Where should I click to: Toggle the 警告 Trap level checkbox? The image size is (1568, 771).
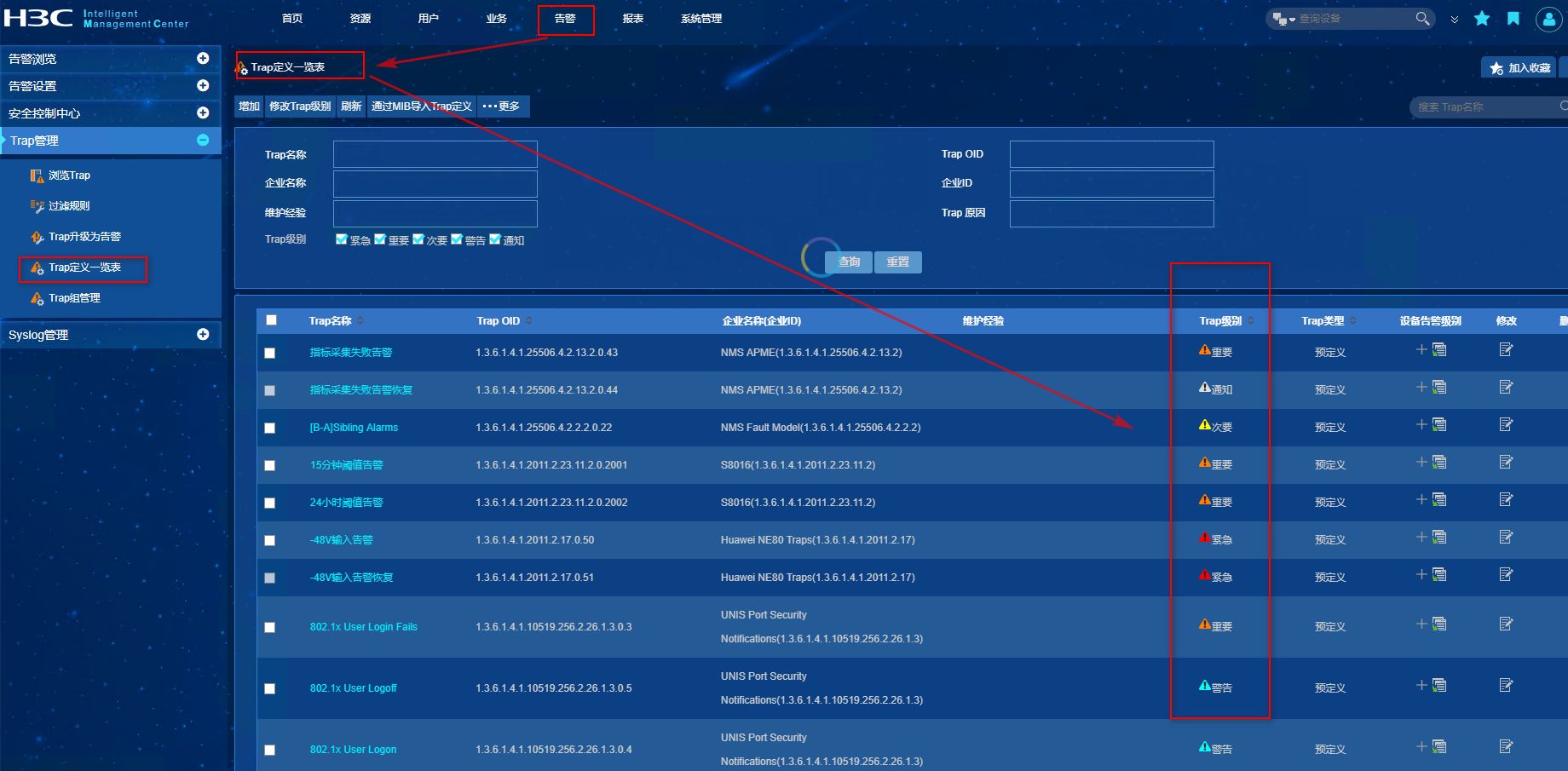pos(457,239)
